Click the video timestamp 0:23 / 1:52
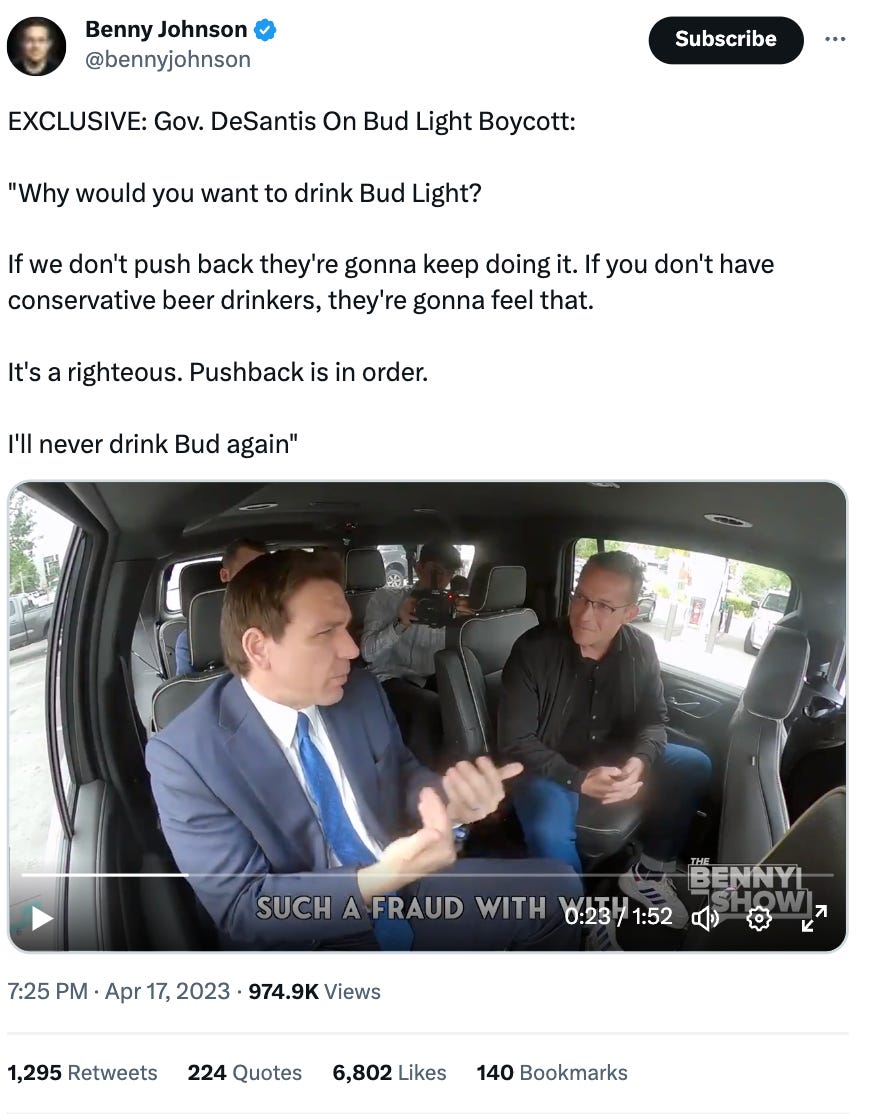870x1114 pixels. 619,916
